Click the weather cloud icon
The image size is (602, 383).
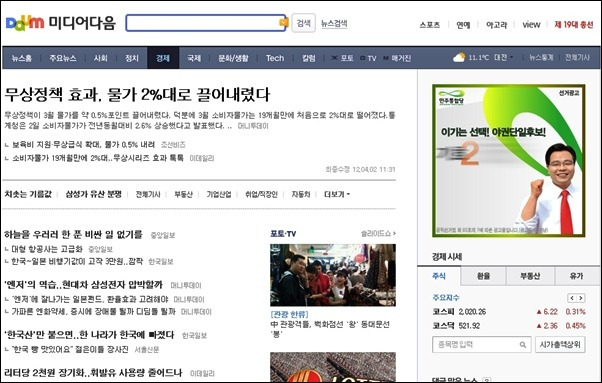pyautogui.click(x=459, y=58)
